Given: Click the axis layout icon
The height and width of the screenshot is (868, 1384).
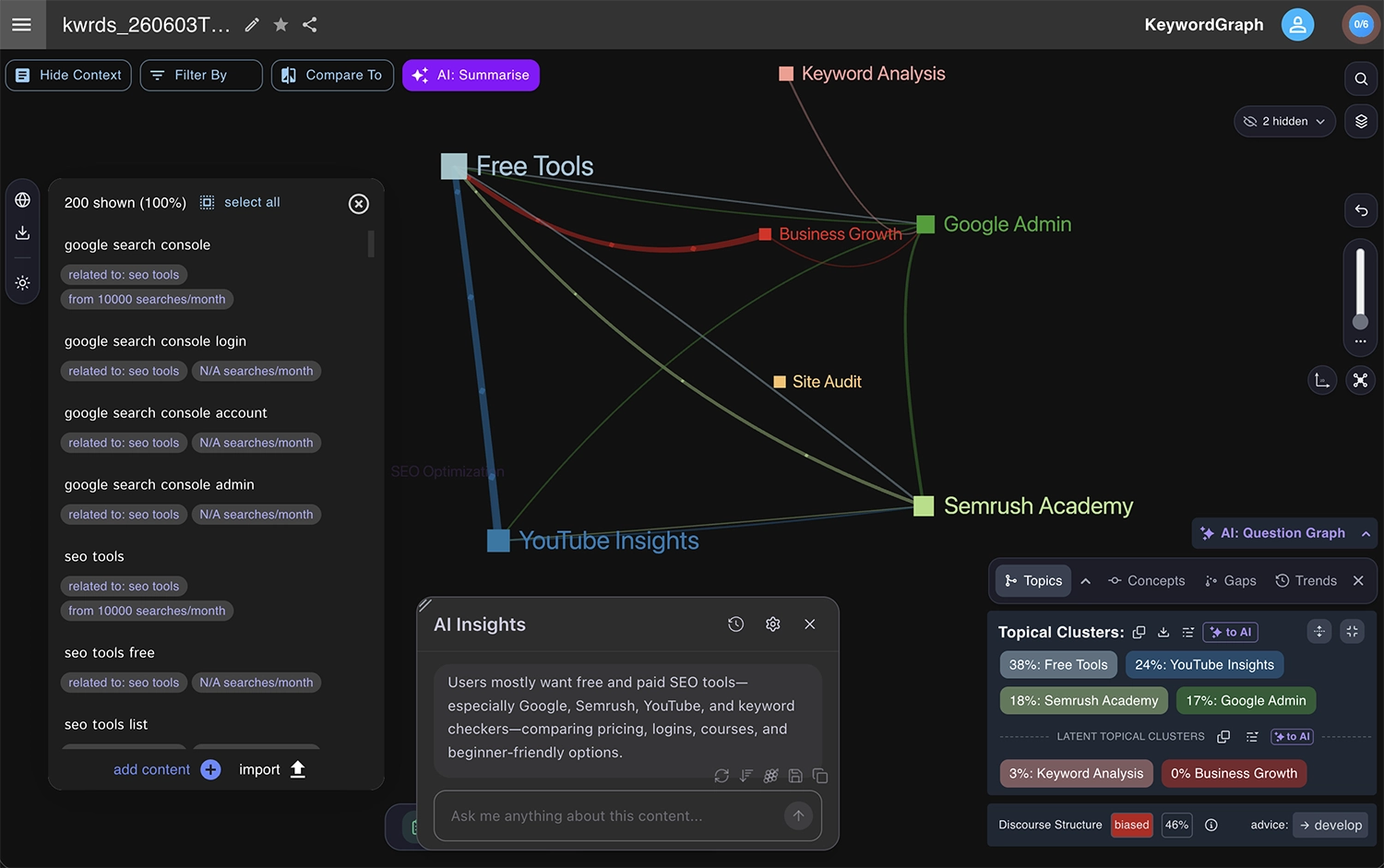Looking at the screenshot, I should [1322, 380].
